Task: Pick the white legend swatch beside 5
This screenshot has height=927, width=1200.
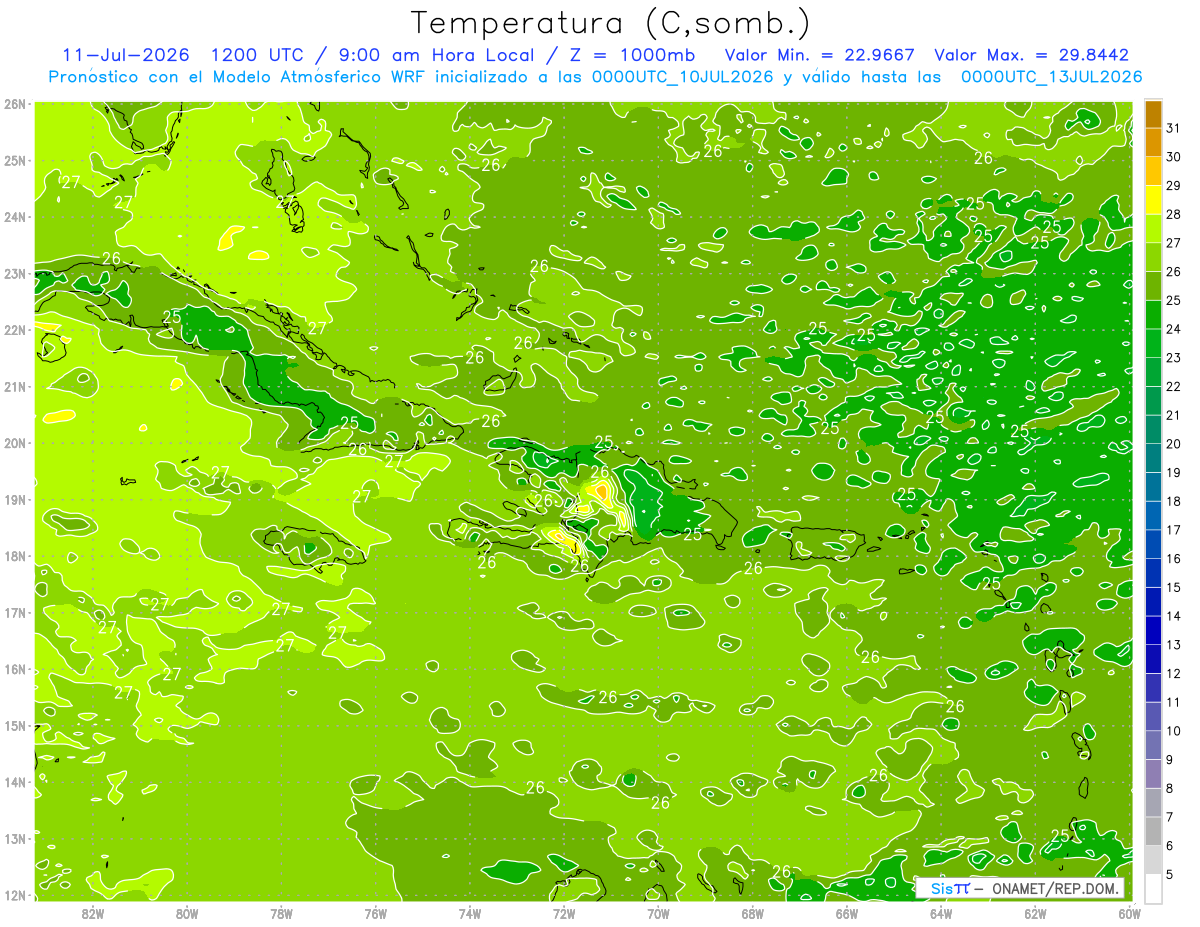Action: pyautogui.click(x=1153, y=888)
